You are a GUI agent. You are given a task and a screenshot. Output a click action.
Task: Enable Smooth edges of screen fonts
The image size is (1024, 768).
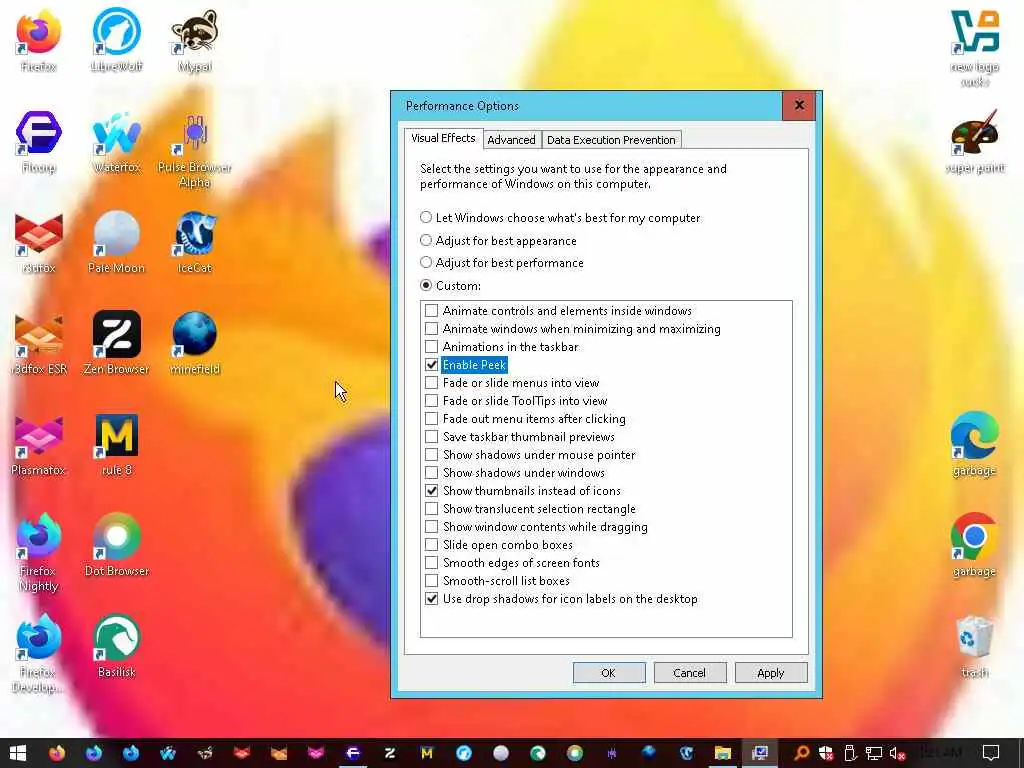(432, 562)
